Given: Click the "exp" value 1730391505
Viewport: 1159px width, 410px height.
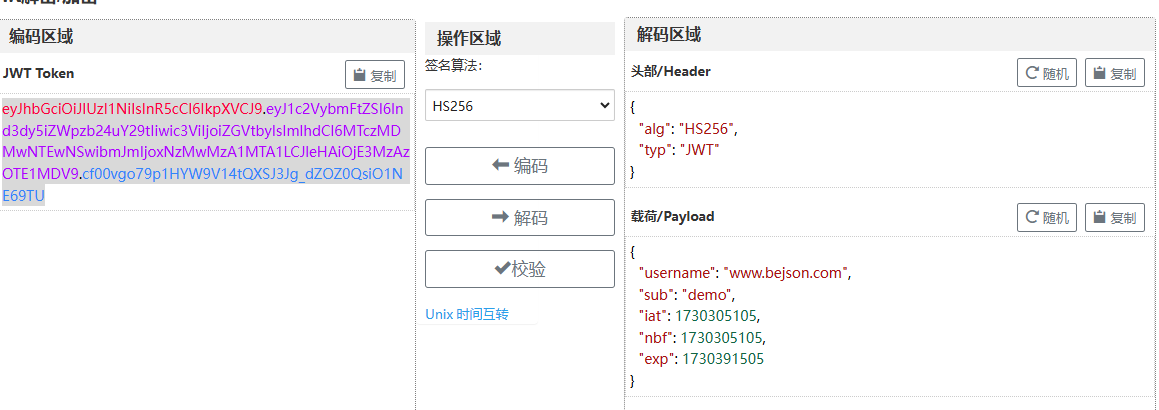Looking at the screenshot, I should pyautogui.click(x=722, y=359).
